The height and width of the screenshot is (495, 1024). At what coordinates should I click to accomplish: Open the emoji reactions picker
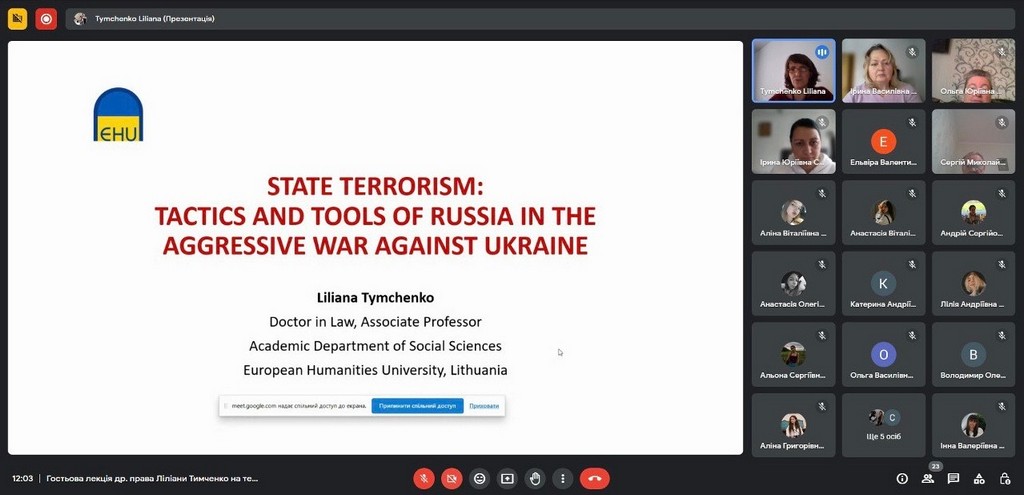(x=480, y=478)
